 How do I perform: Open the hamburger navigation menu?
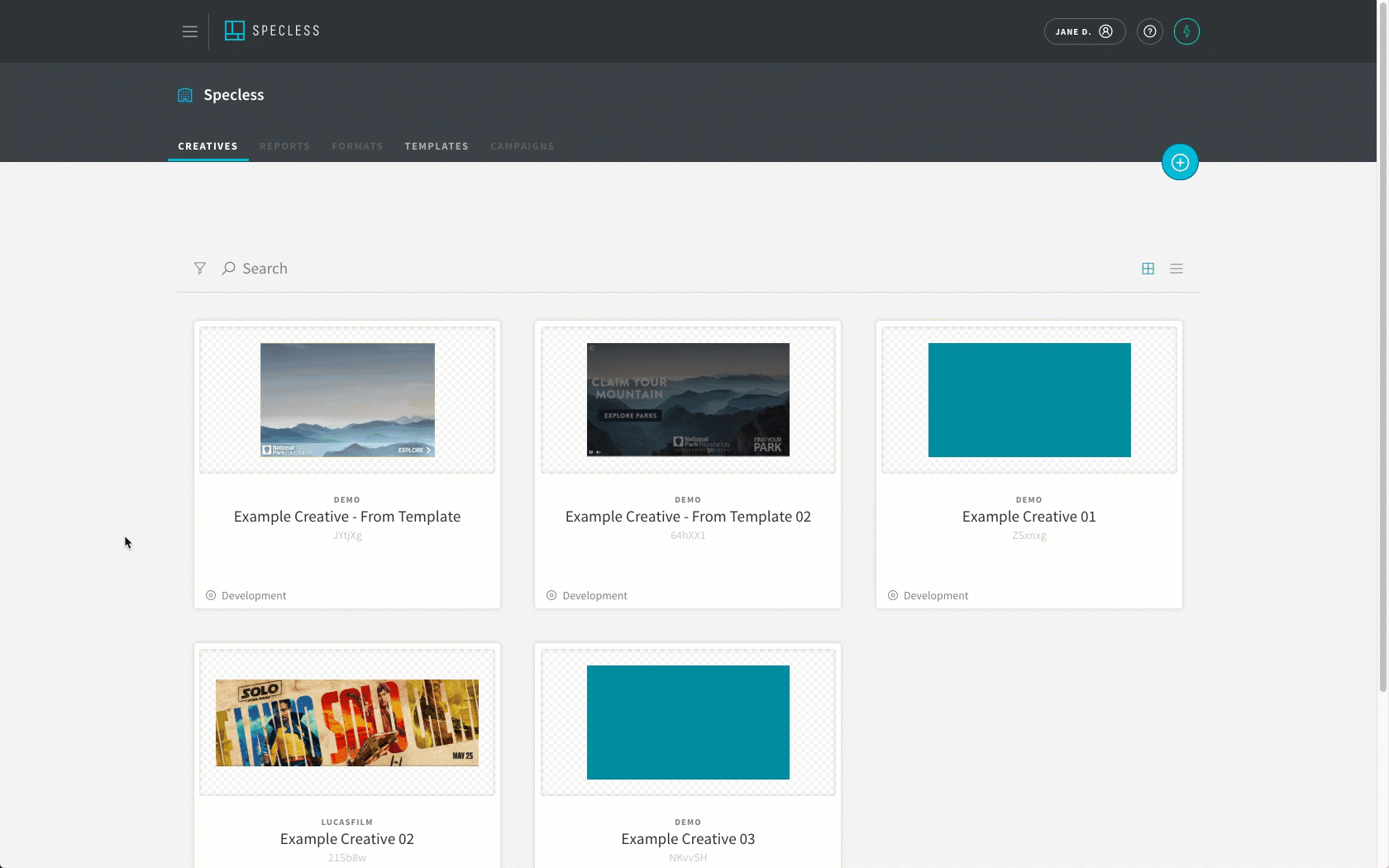[189, 31]
